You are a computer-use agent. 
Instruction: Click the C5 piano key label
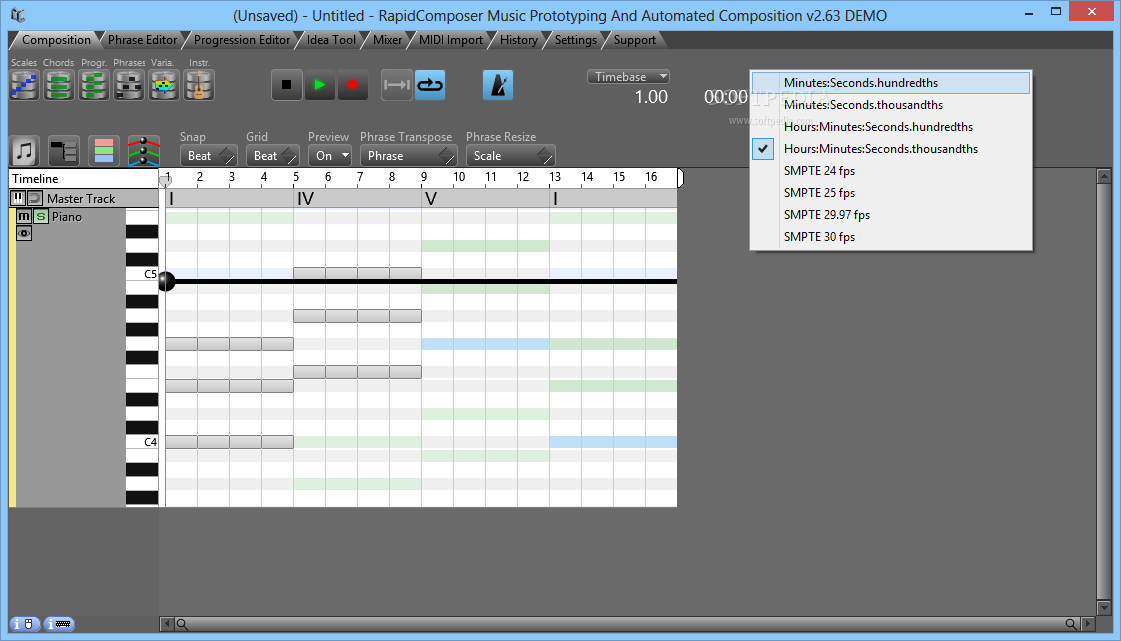click(x=150, y=274)
